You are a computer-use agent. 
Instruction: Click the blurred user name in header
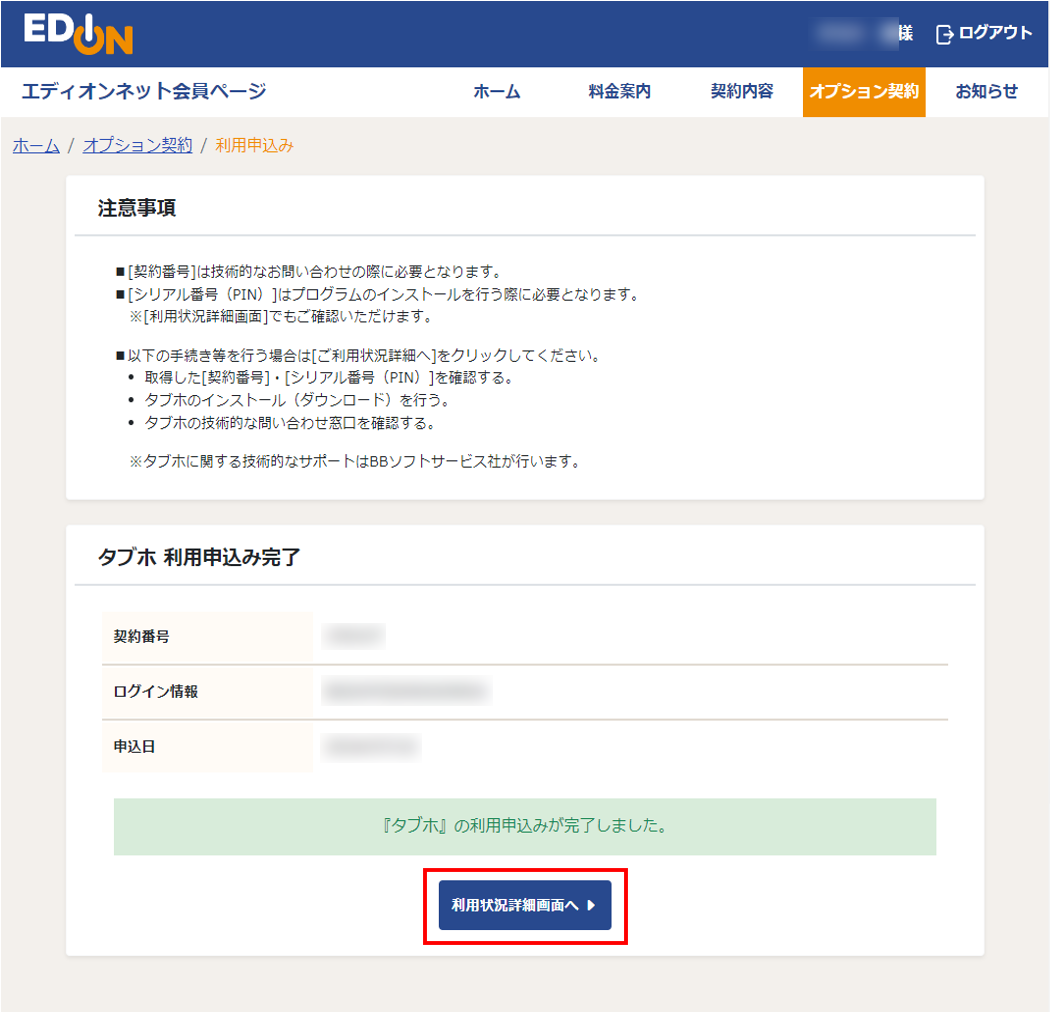pos(853,33)
